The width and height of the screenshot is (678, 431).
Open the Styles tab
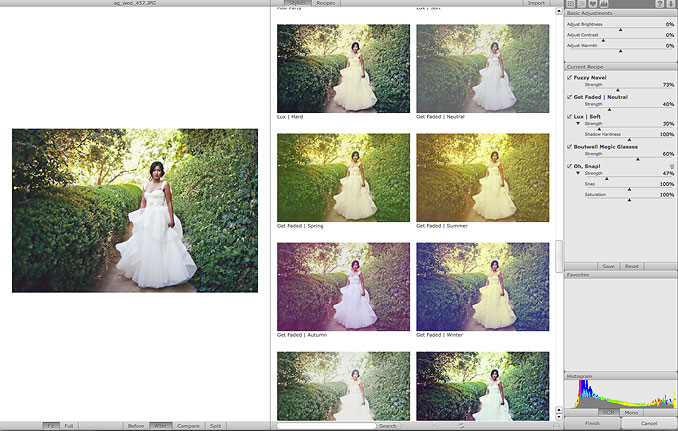[297, 3]
